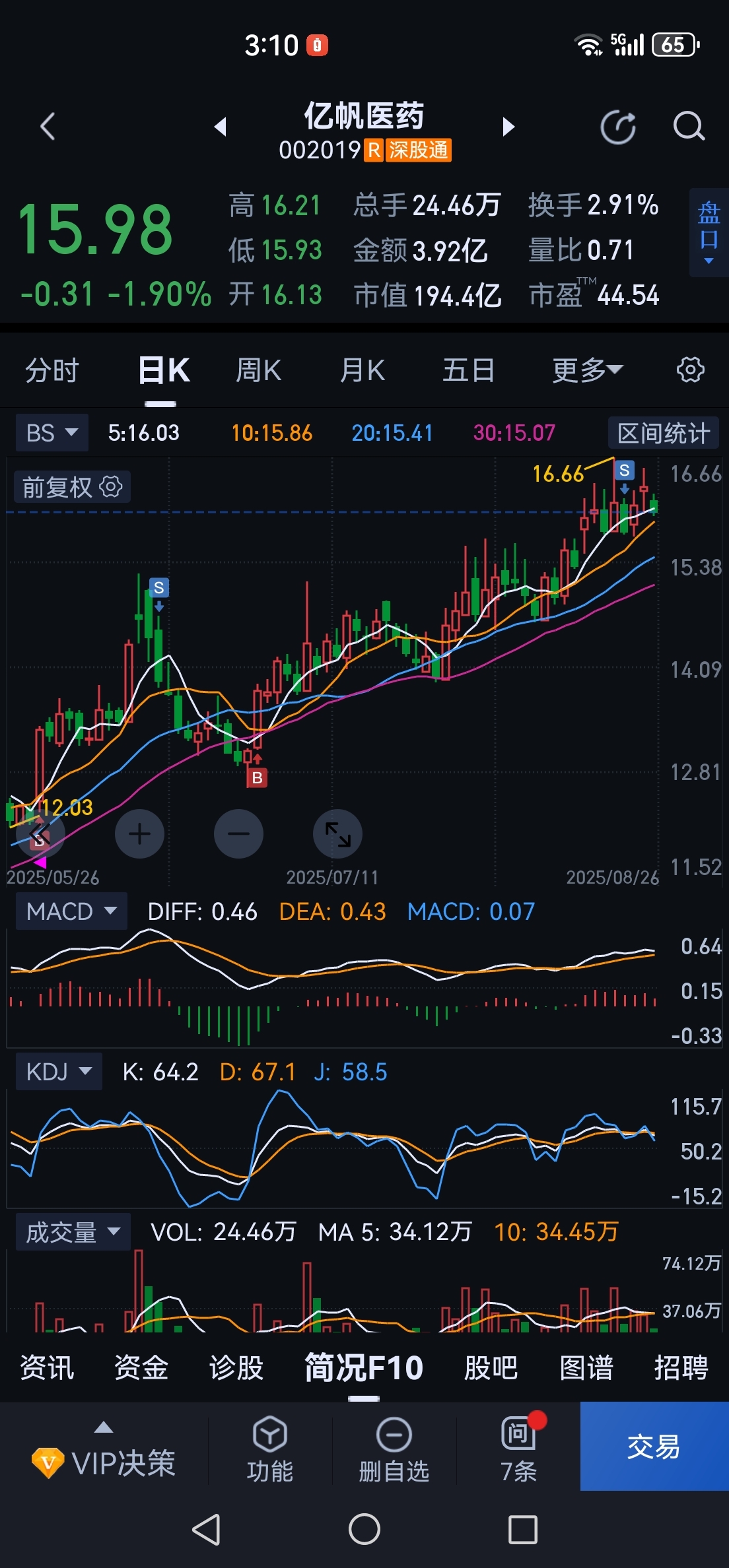Open the 资讯 news tab
This screenshot has width=729, height=1568.
pos(47,1367)
